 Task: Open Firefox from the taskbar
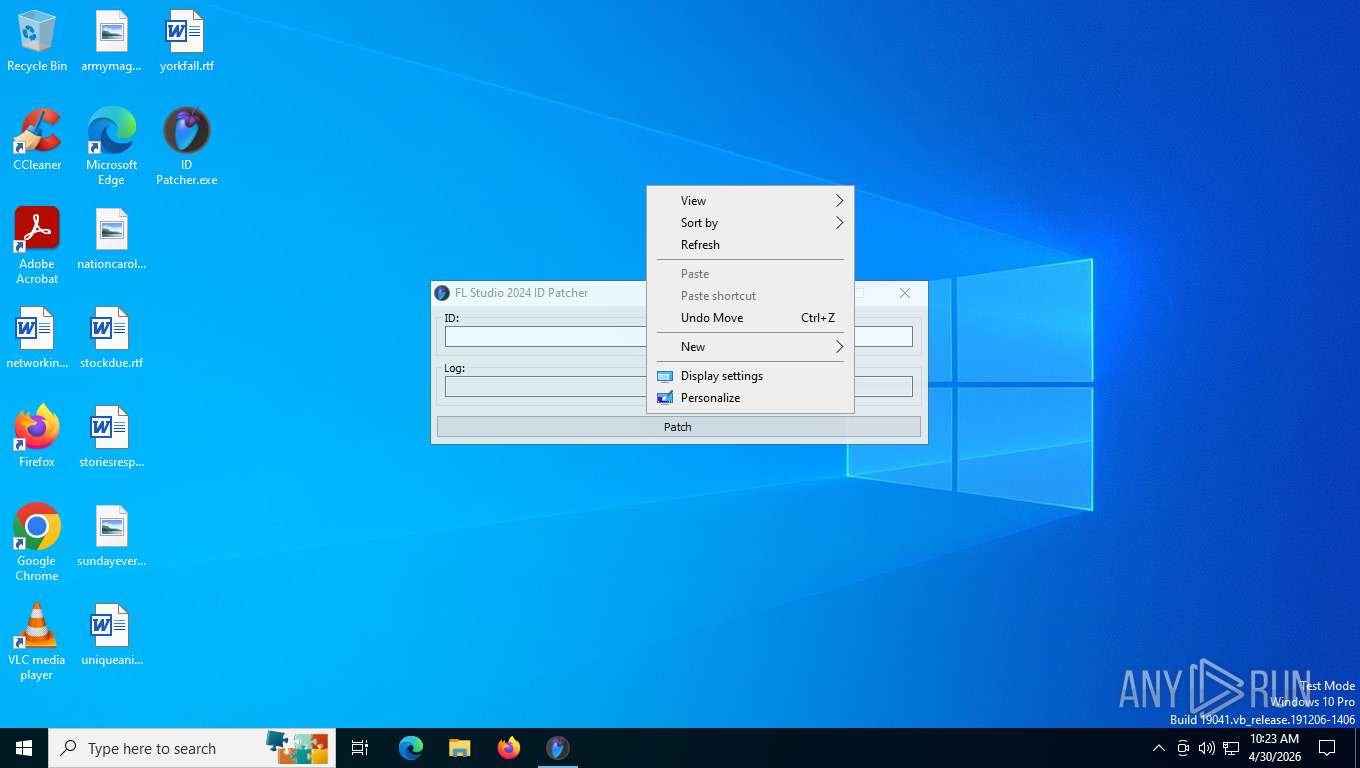coord(509,748)
